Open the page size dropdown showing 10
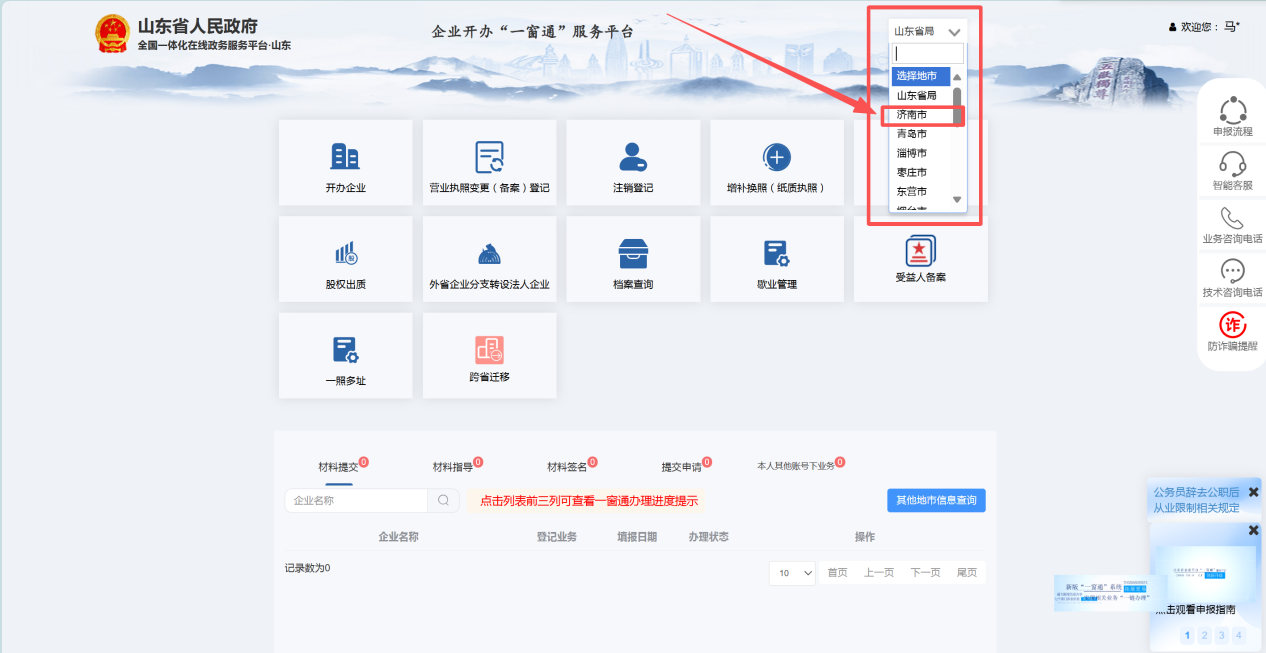Screen dimensions: 1266x653 pyautogui.click(x=792, y=573)
